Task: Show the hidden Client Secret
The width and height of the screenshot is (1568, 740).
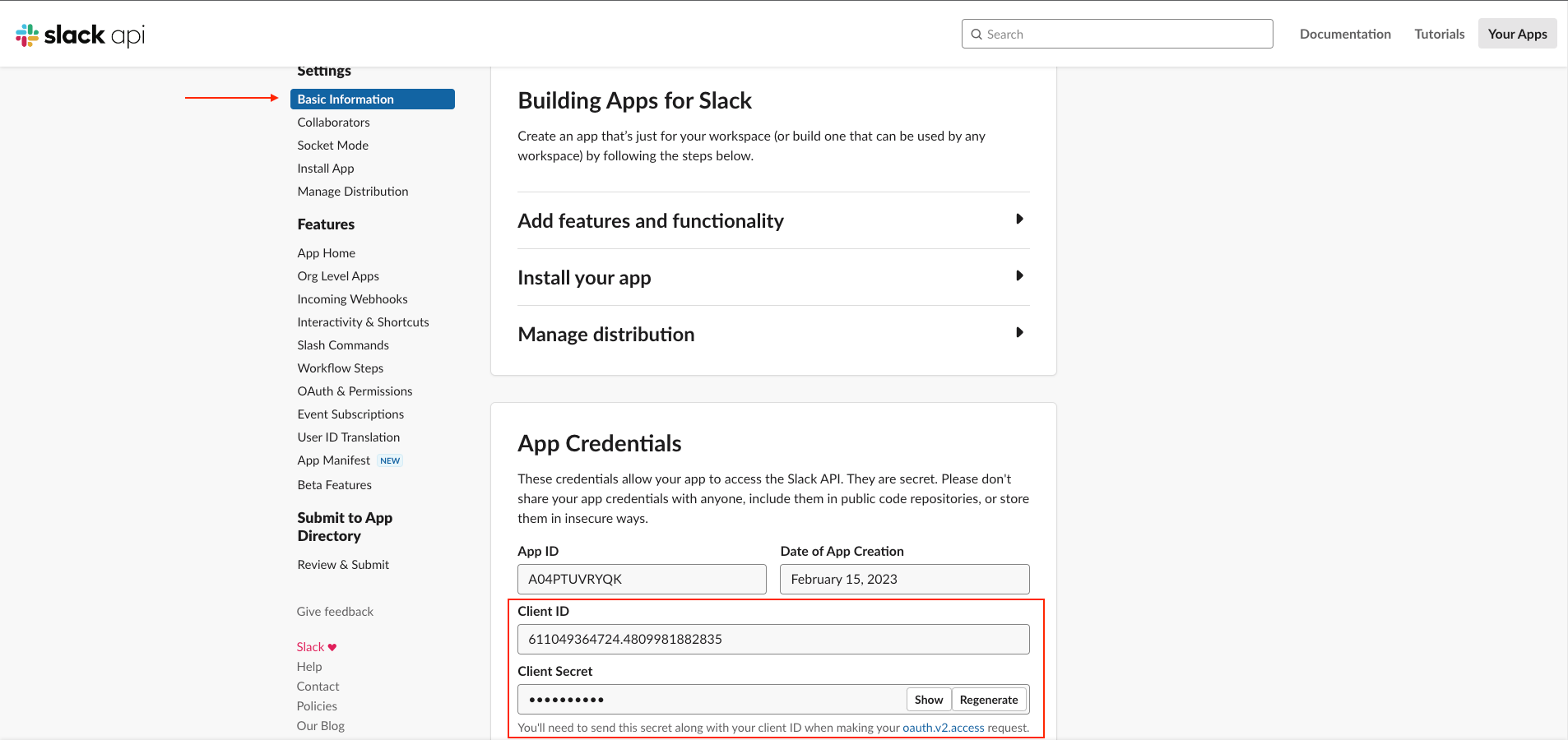Action: point(929,700)
